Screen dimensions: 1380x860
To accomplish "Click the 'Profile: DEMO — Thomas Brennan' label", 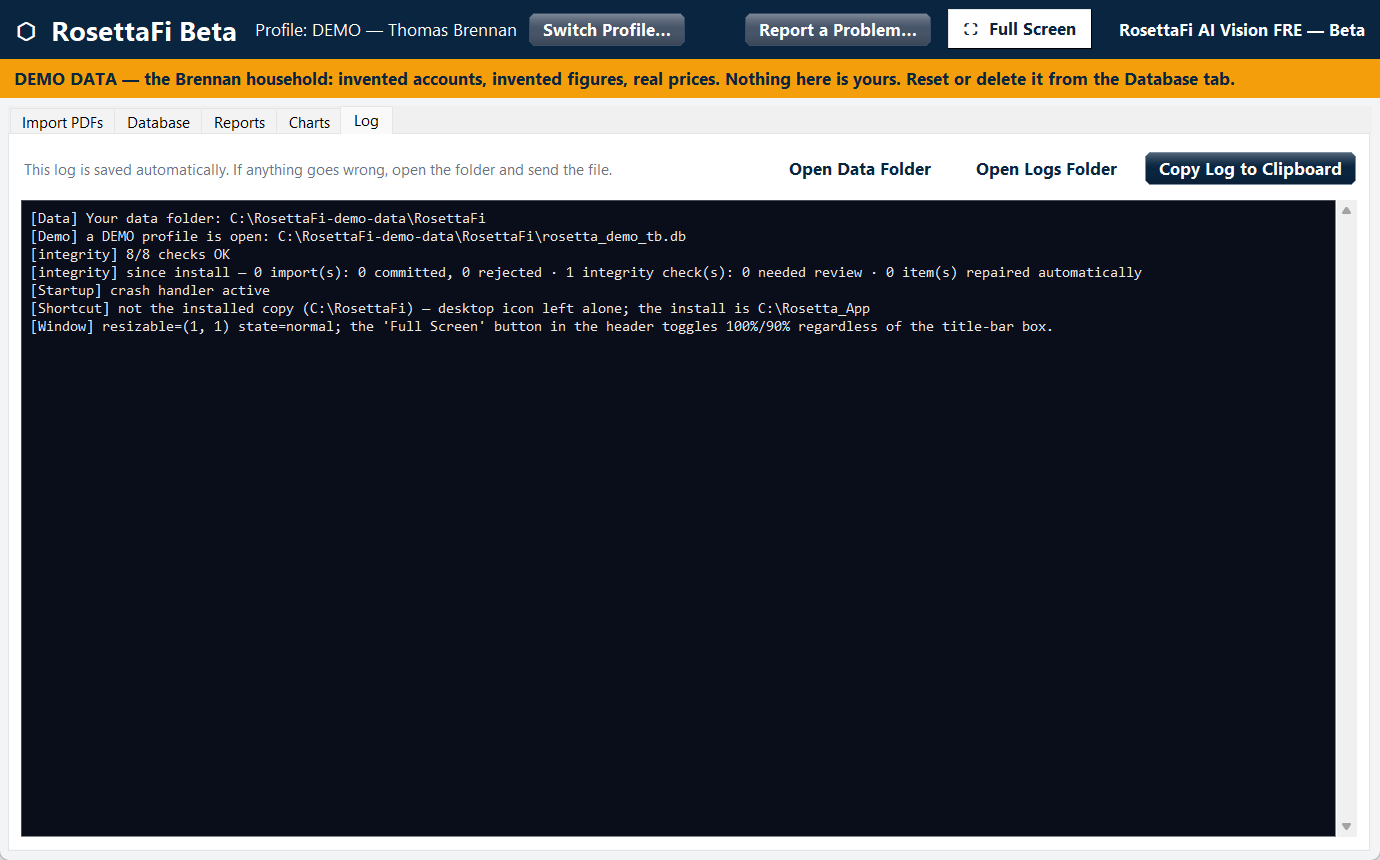I will (386, 30).
